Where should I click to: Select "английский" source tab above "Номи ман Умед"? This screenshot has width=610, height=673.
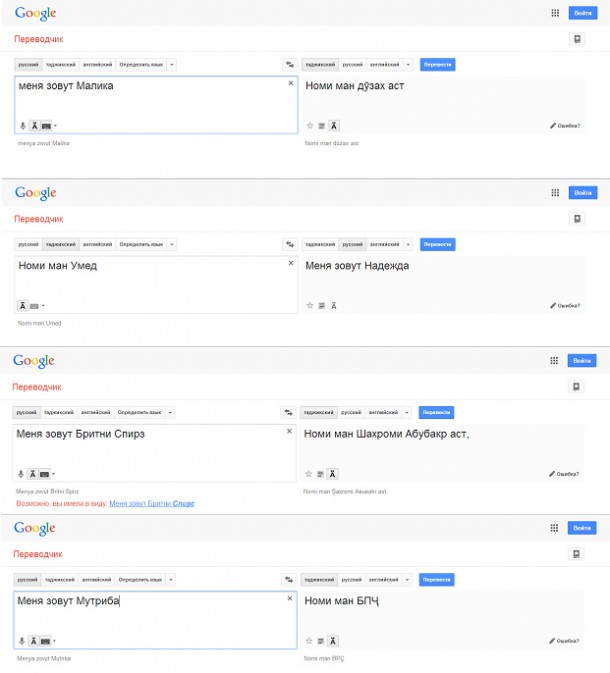[97, 243]
